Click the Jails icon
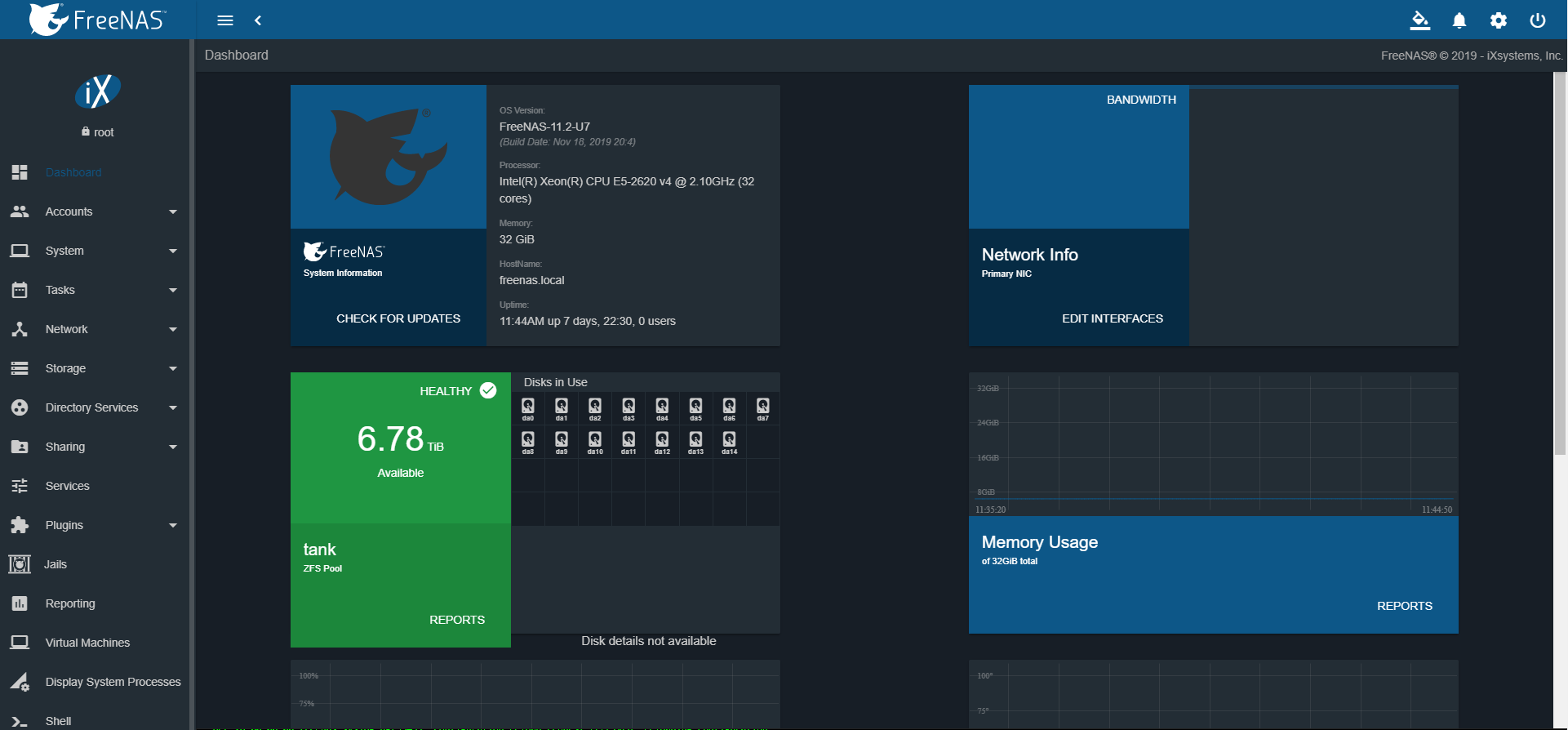1568x730 pixels. click(20, 564)
